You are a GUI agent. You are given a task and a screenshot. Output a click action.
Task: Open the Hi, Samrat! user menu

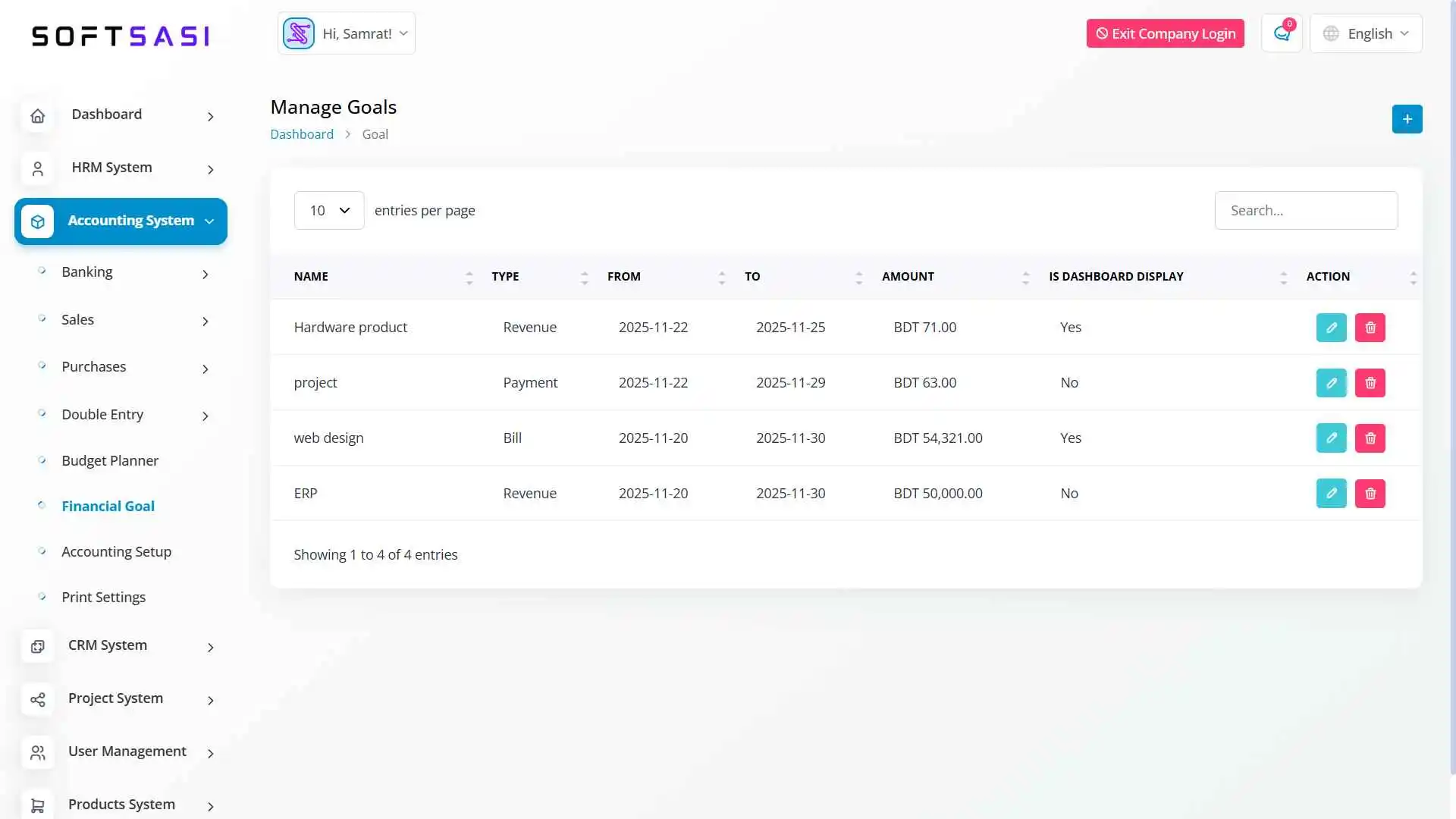coord(347,33)
